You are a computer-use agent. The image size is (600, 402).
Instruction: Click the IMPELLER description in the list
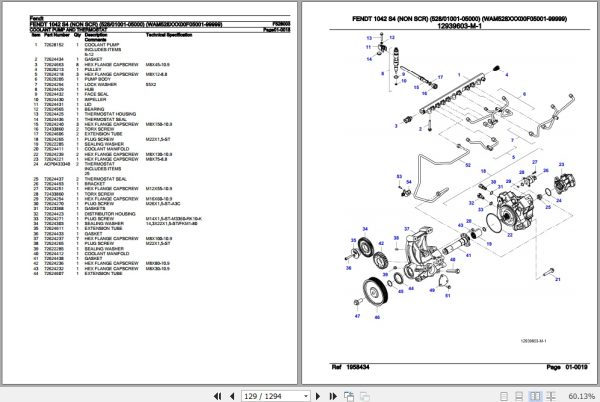point(95,99)
